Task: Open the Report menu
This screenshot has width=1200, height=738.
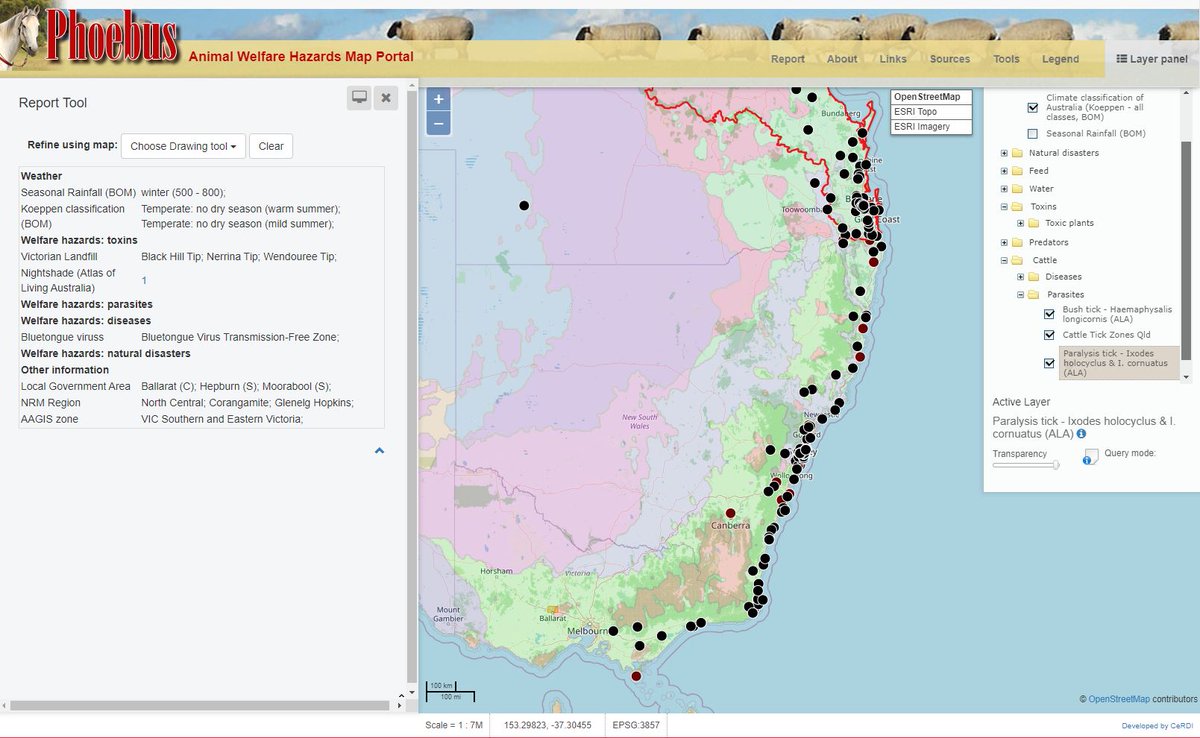Action: click(x=788, y=59)
